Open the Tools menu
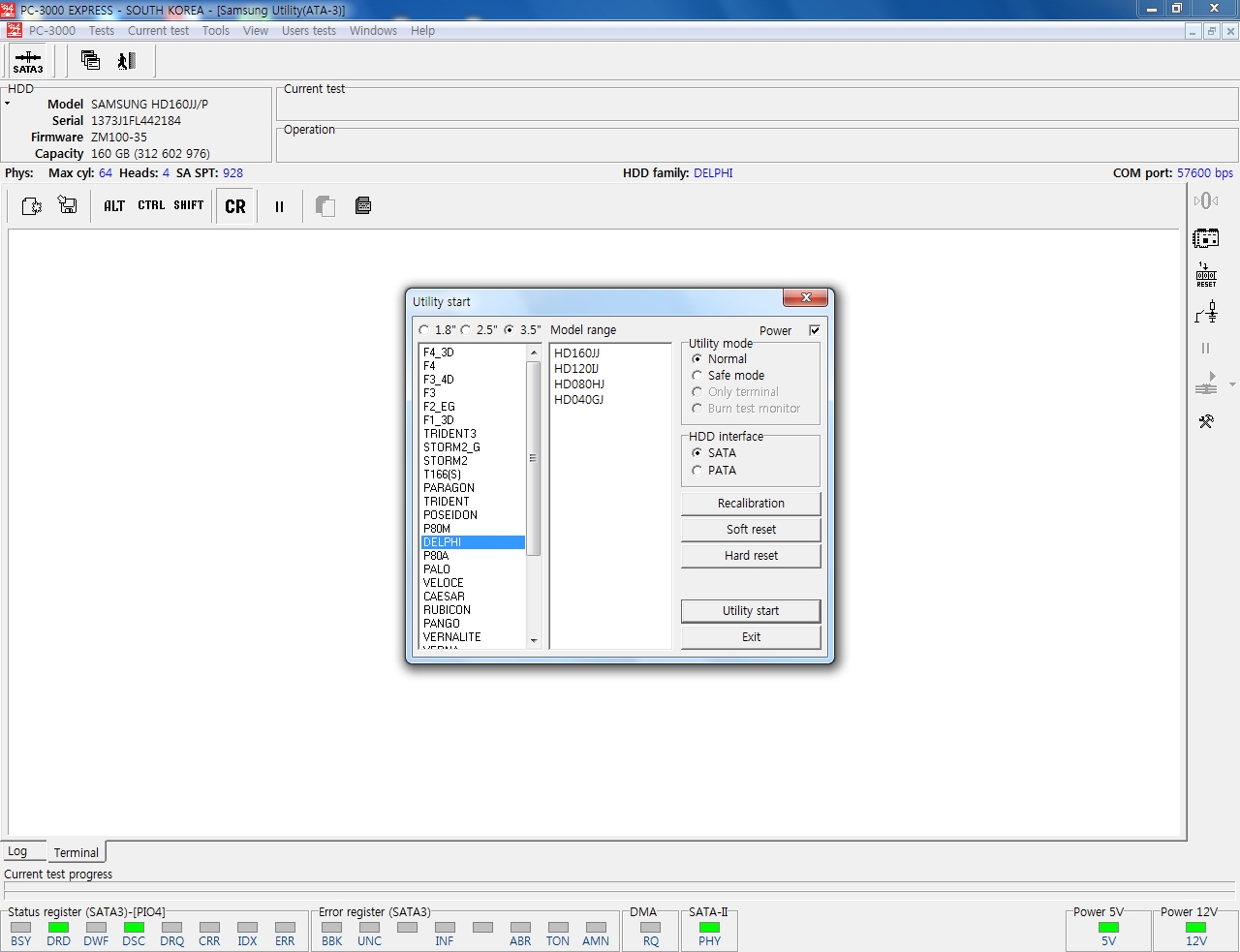This screenshot has width=1240, height=952. pos(216,31)
